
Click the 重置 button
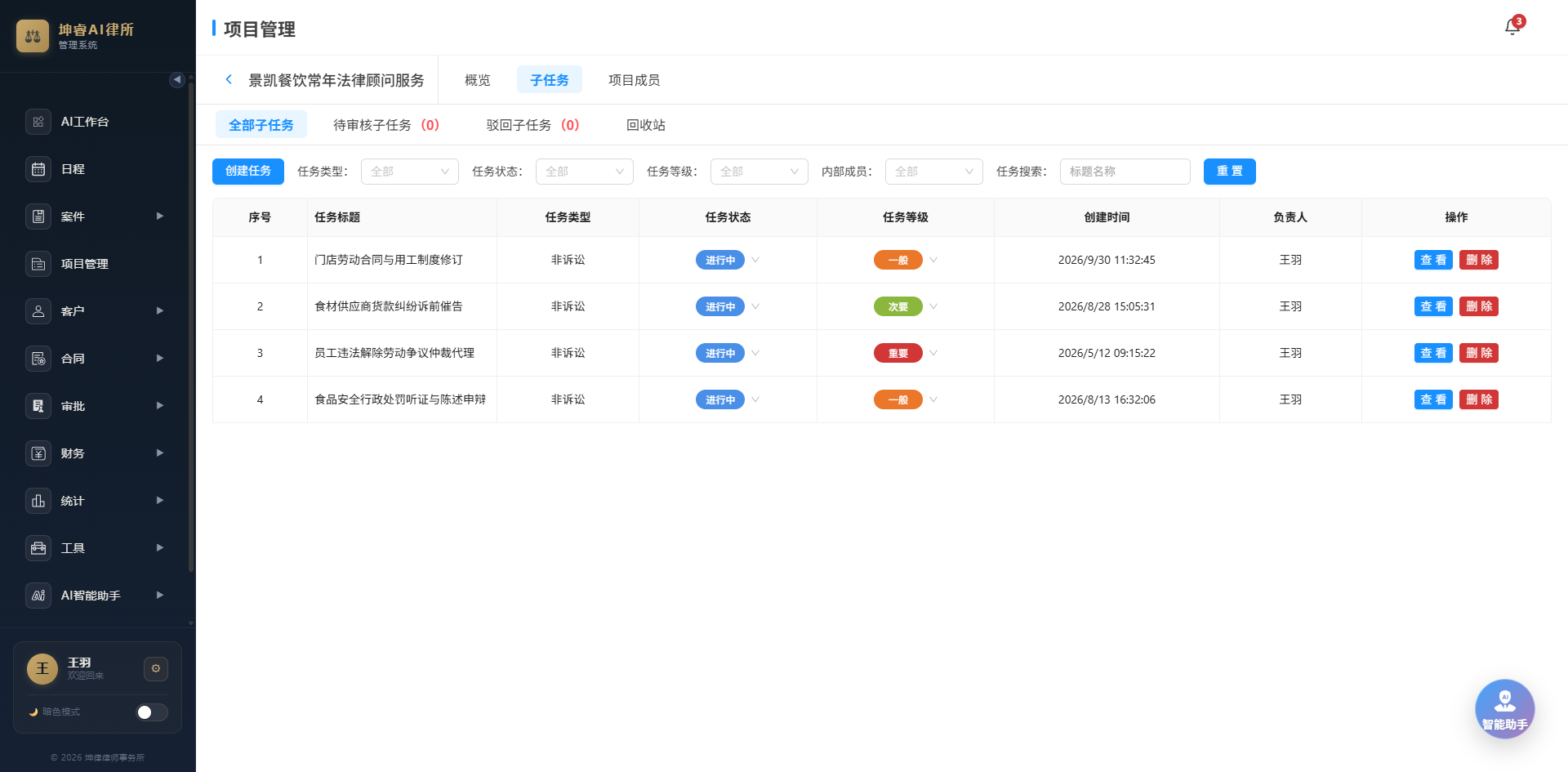(x=1230, y=172)
